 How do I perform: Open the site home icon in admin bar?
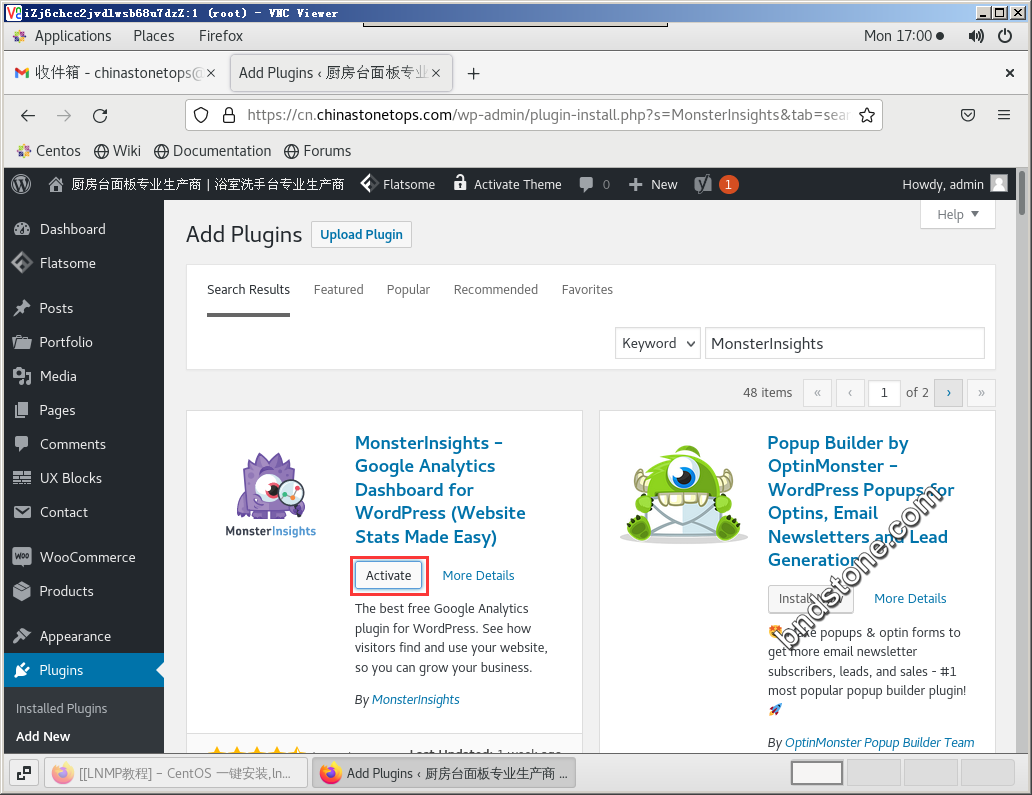pos(56,184)
